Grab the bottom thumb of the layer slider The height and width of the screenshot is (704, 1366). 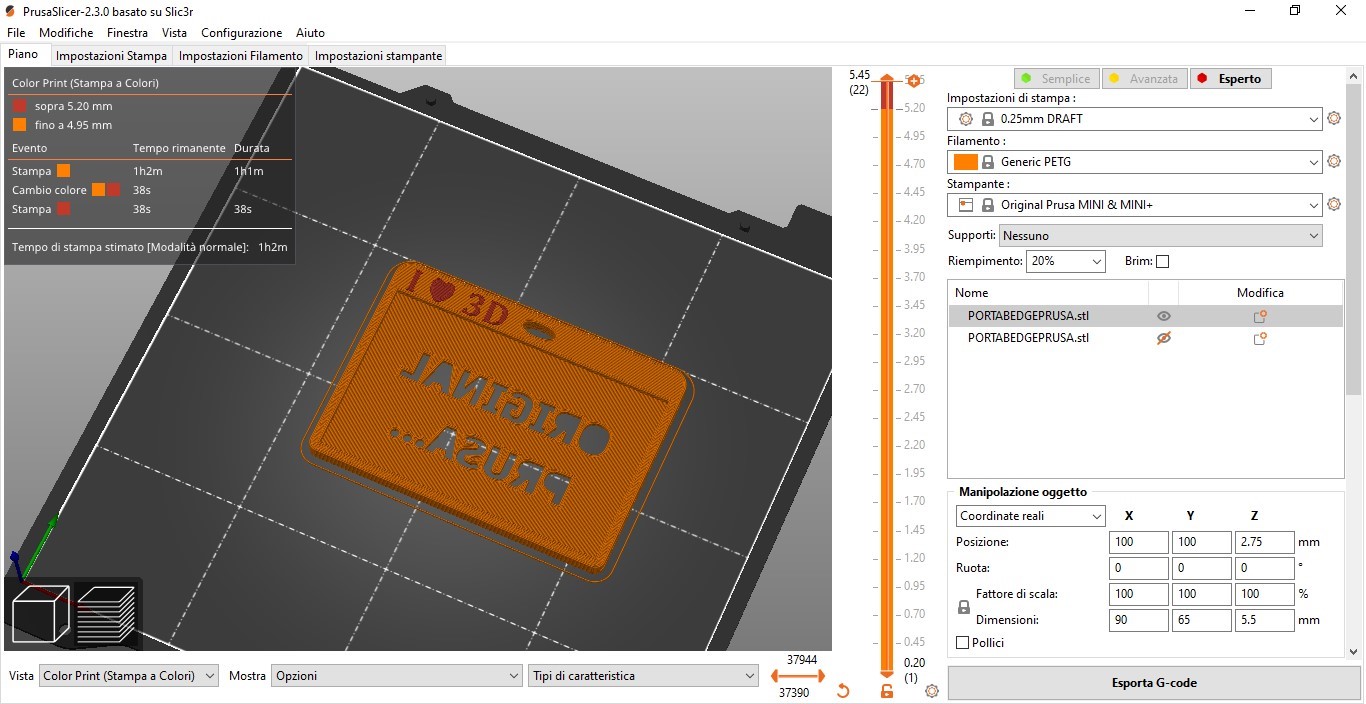[887, 676]
